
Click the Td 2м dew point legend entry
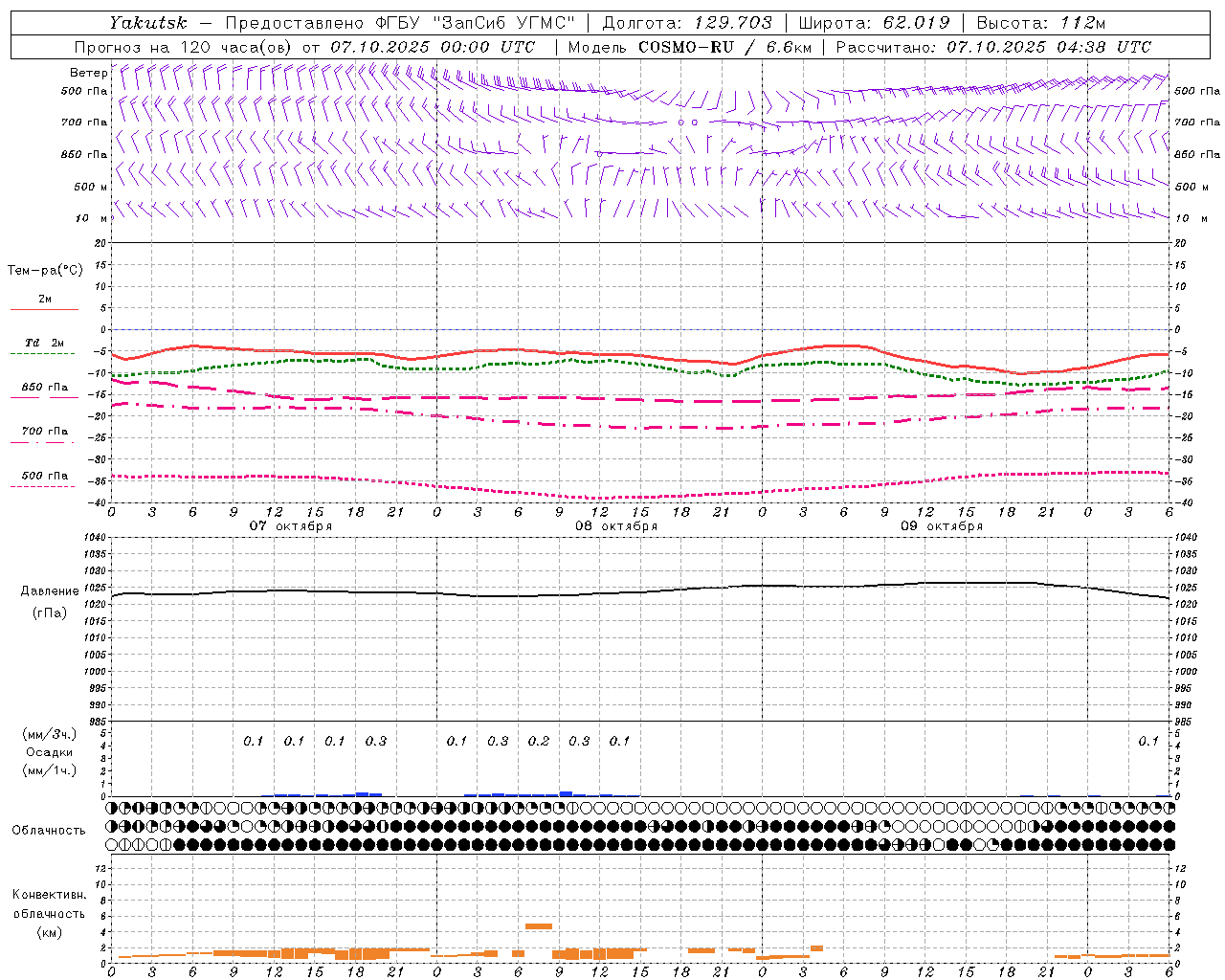click(45, 343)
